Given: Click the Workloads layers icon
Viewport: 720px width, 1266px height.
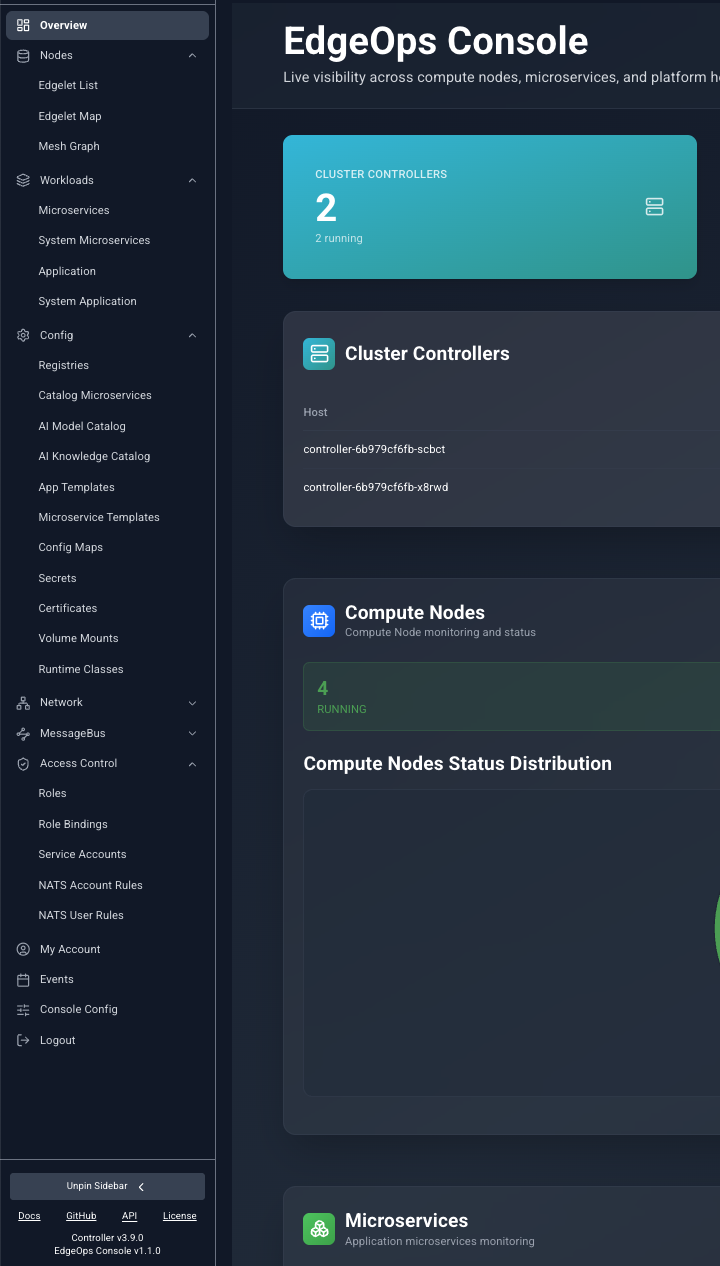Looking at the screenshot, I should (23, 180).
